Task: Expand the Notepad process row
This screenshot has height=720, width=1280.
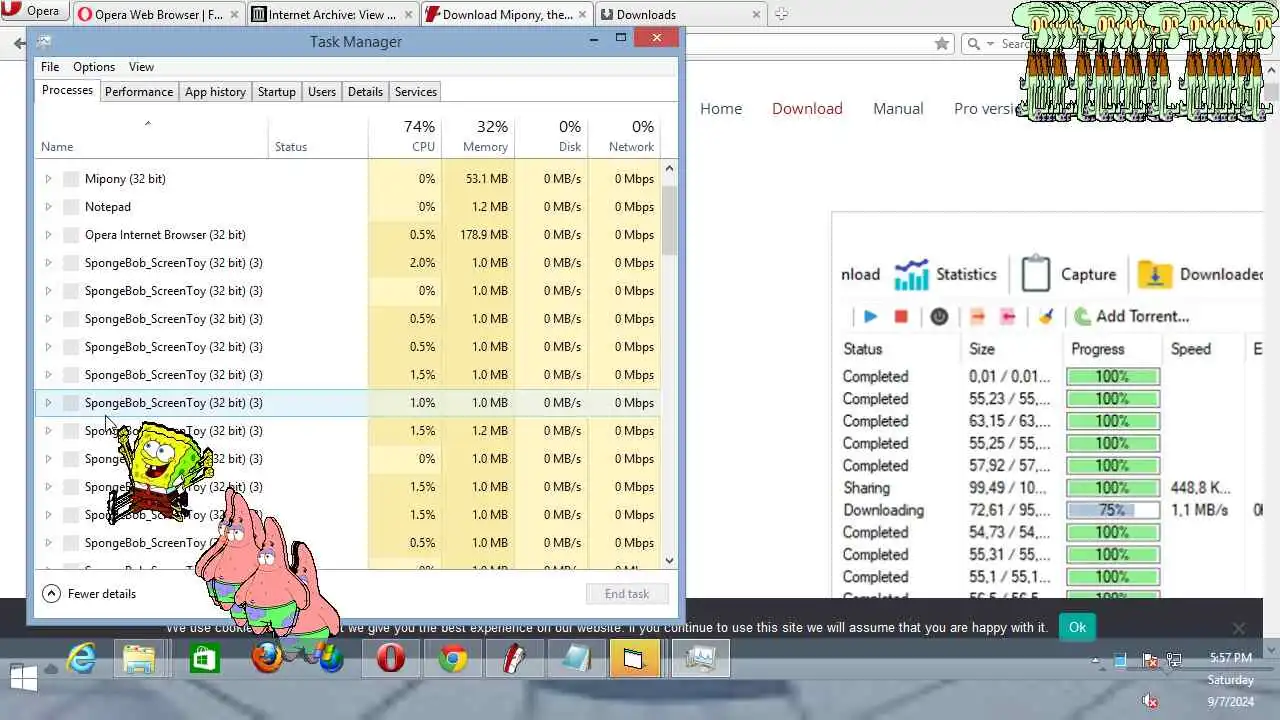Action: pyautogui.click(x=48, y=207)
